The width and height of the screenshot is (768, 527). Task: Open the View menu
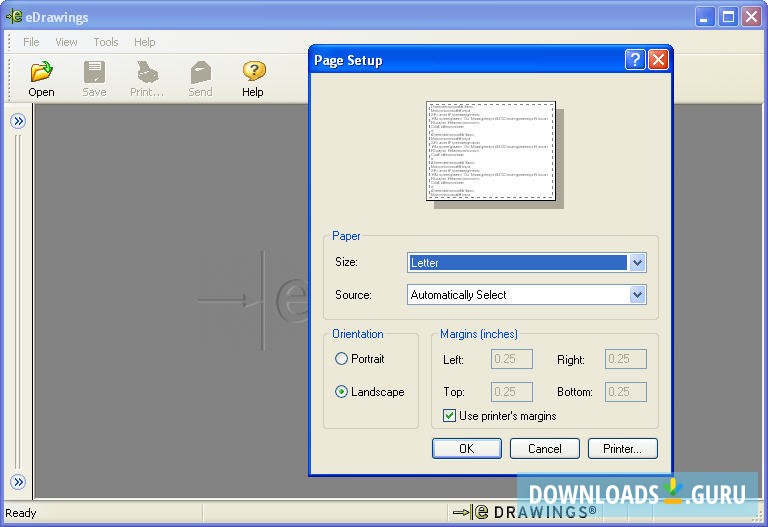pyautogui.click(x=66, y=42)
